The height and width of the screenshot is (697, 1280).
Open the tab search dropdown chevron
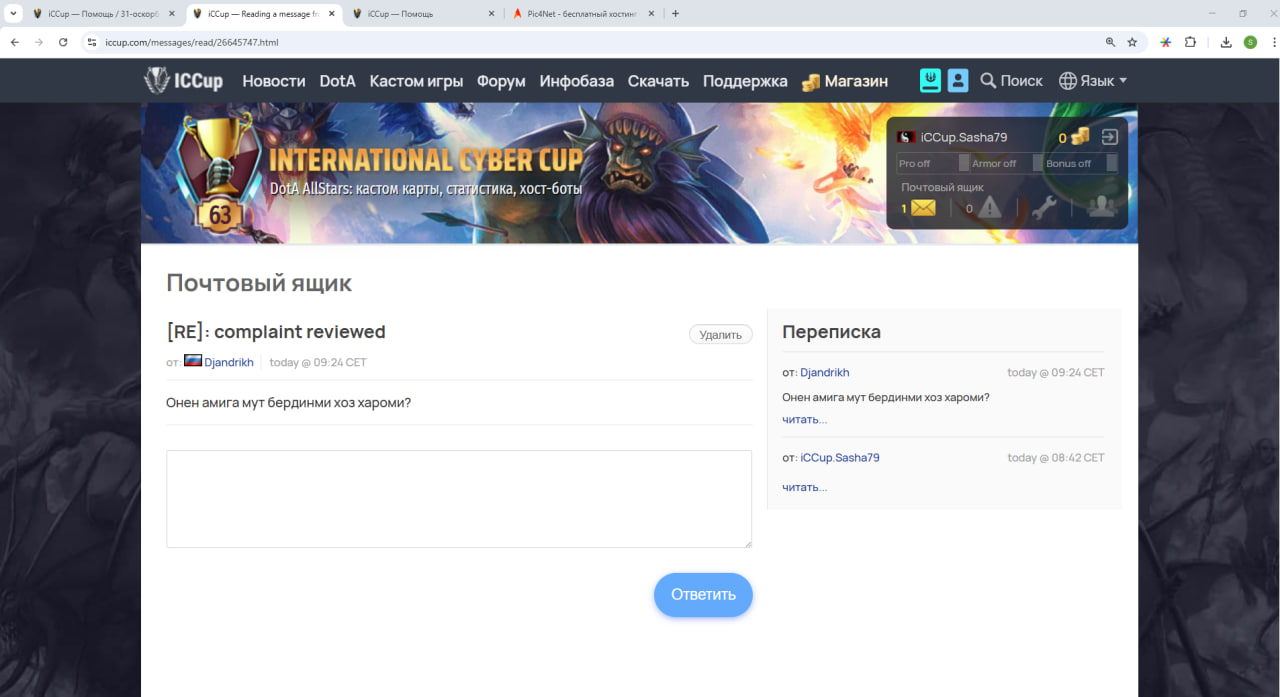point(13,14)
